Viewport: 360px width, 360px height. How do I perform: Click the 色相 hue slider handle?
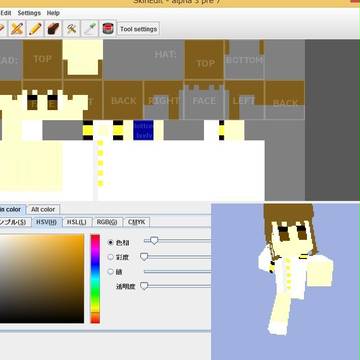154,240
